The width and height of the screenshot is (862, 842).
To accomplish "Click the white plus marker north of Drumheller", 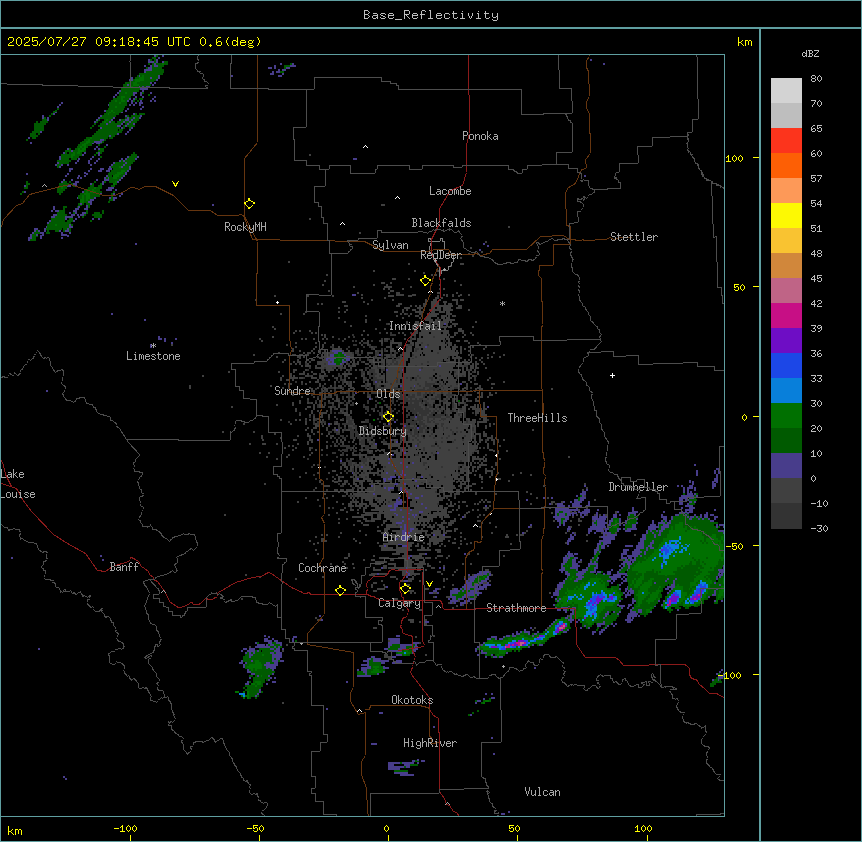I will coord(612,375).
